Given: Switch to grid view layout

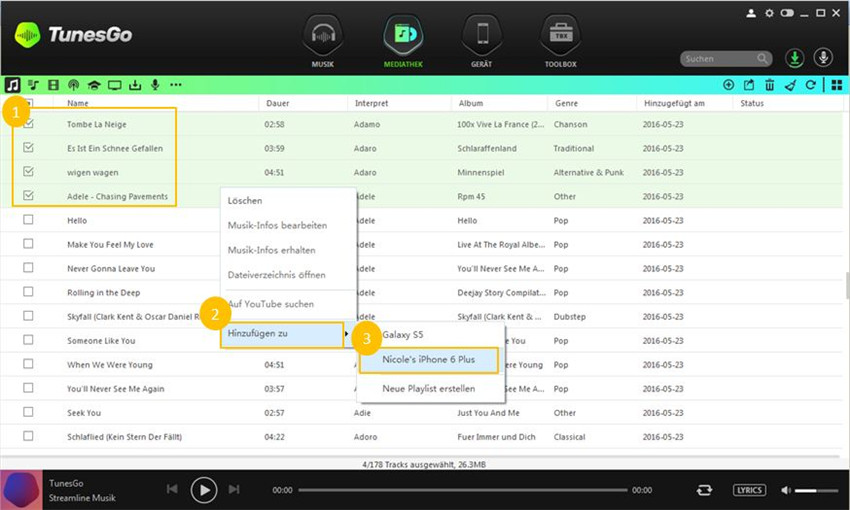Looking at the screenshot, I should point(837,85).
